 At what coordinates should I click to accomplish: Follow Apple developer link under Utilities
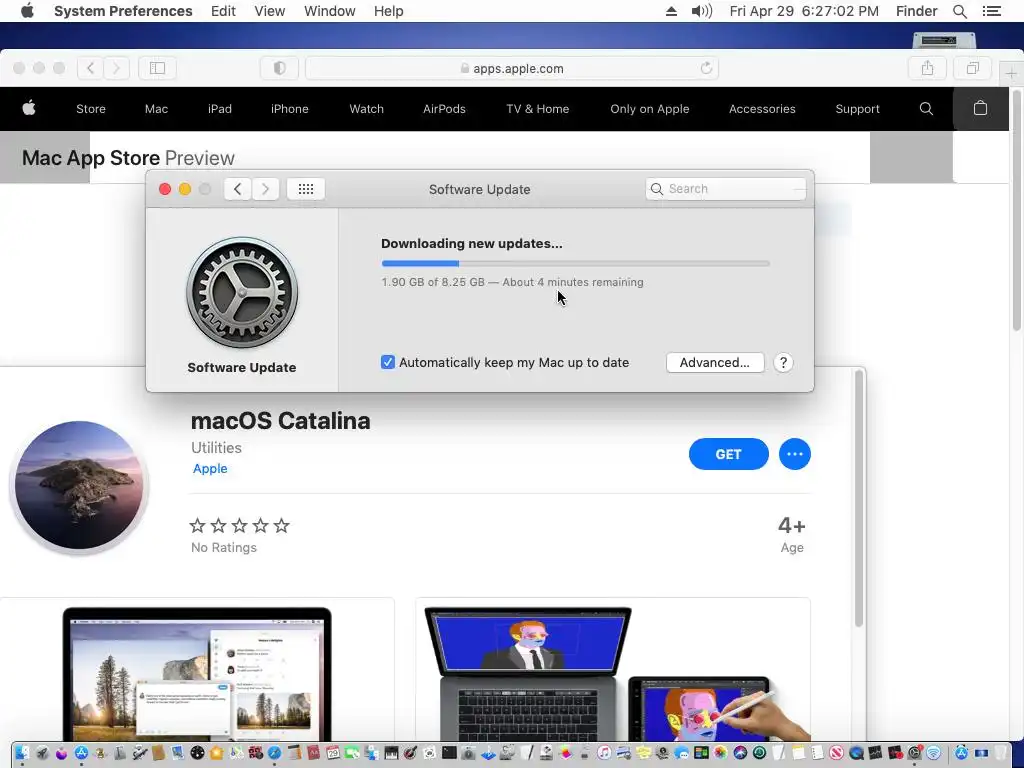(x=210, y=468)
